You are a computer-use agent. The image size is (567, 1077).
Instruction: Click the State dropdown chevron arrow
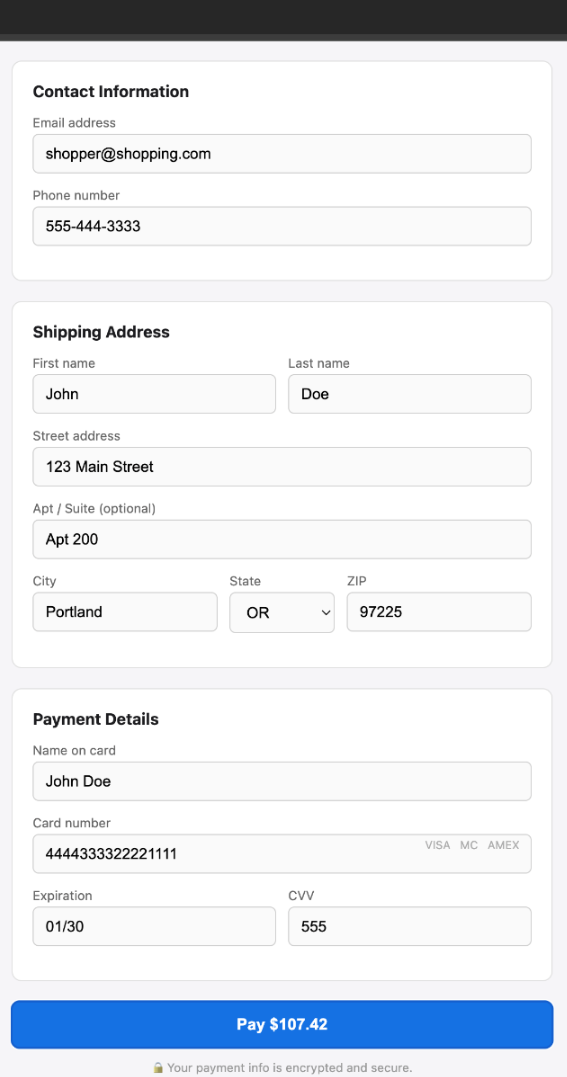pyautogui.click(x=326, y=613)
